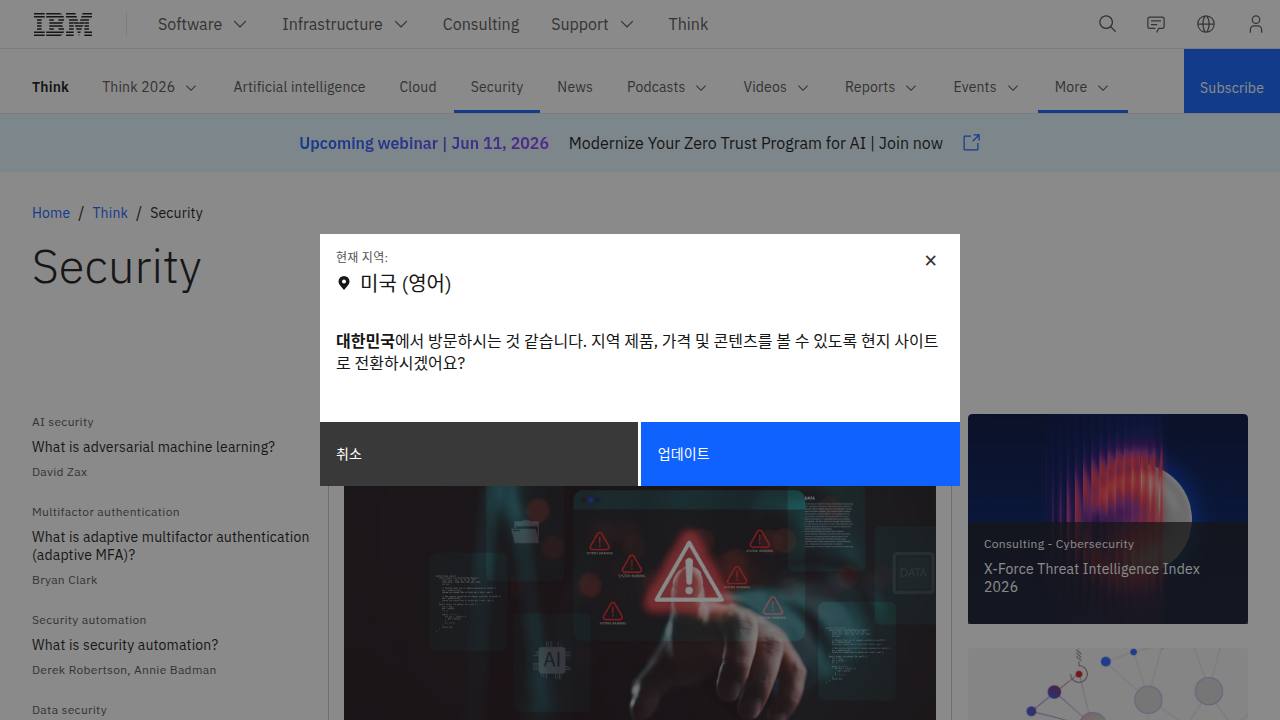Click the location pin icon in dialog
The image size is (1280, 720).
344,283
